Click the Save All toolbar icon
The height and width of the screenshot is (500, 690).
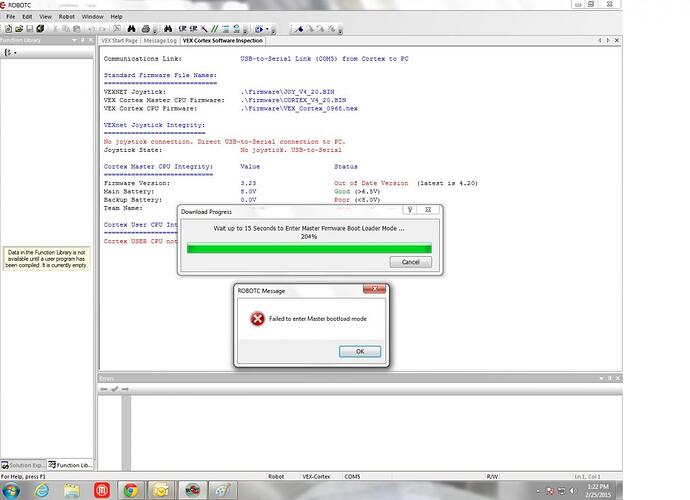[x=40, y=29]
